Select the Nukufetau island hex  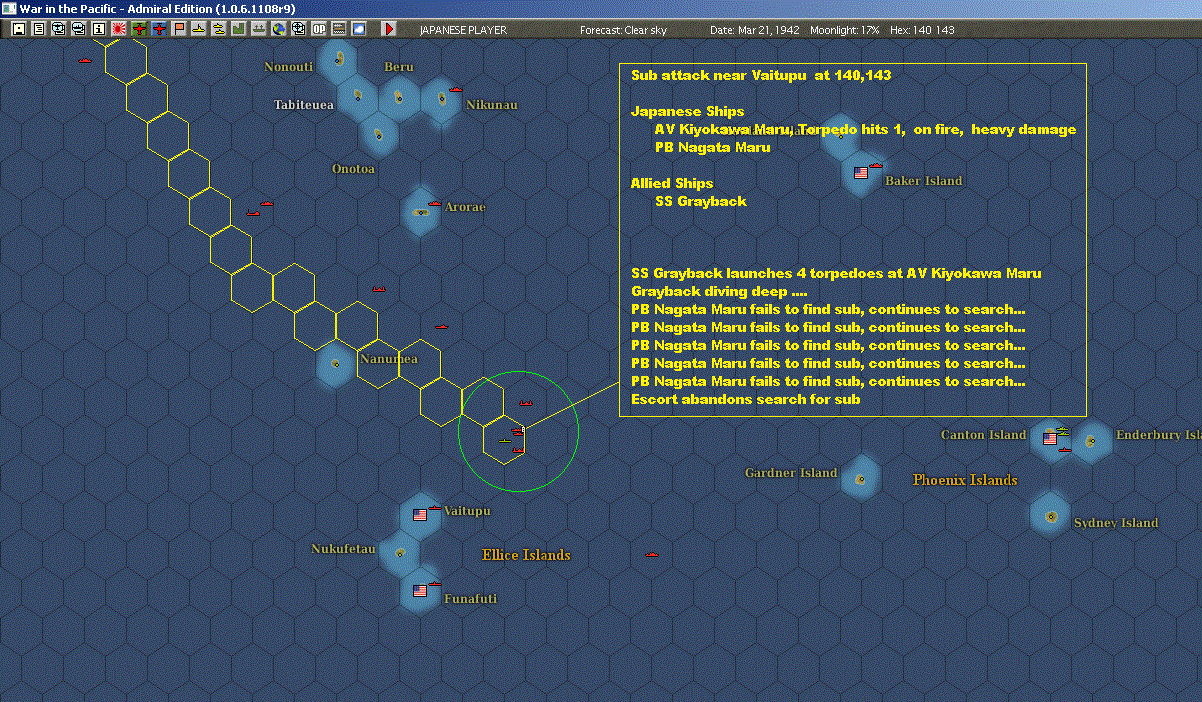click(399, 552)
